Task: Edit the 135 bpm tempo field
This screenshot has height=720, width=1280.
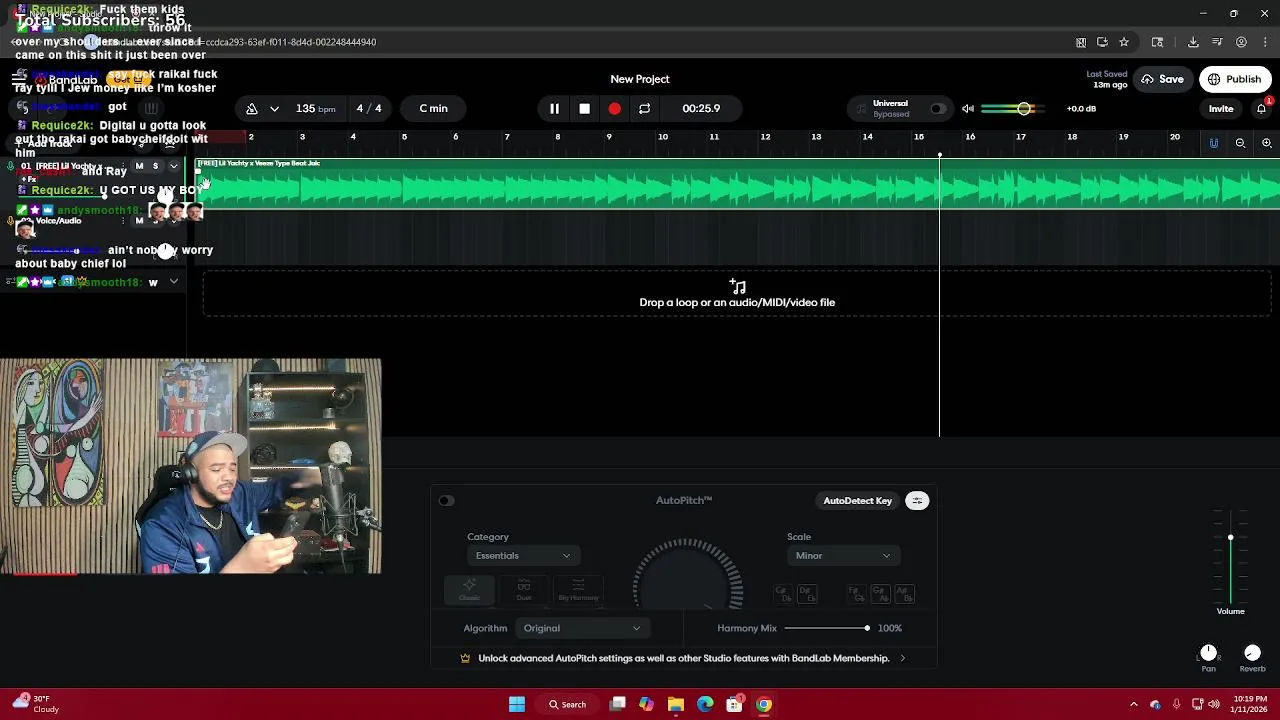Action: coord(315,108)
